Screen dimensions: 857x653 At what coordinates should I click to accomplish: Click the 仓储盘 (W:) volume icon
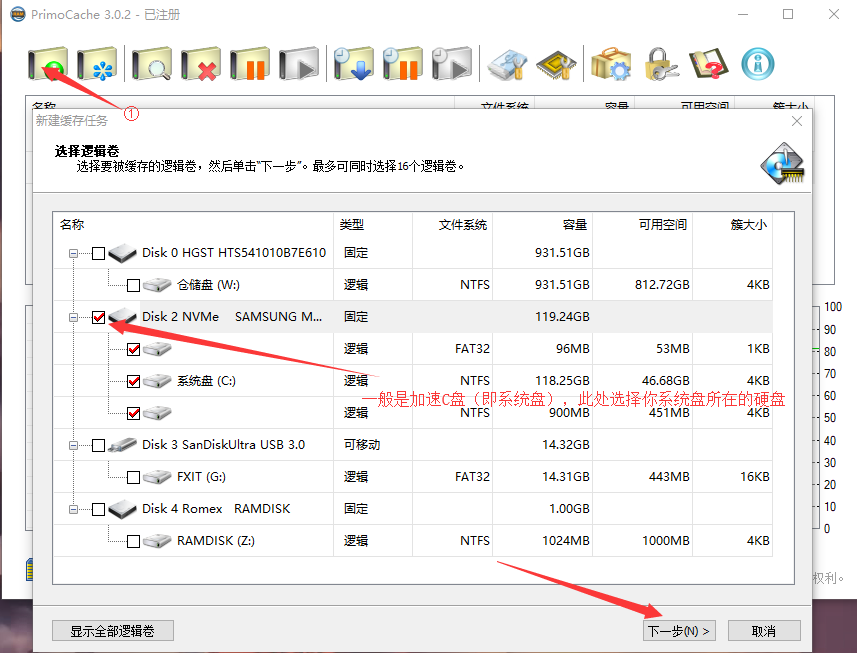(x=157, y=285)
